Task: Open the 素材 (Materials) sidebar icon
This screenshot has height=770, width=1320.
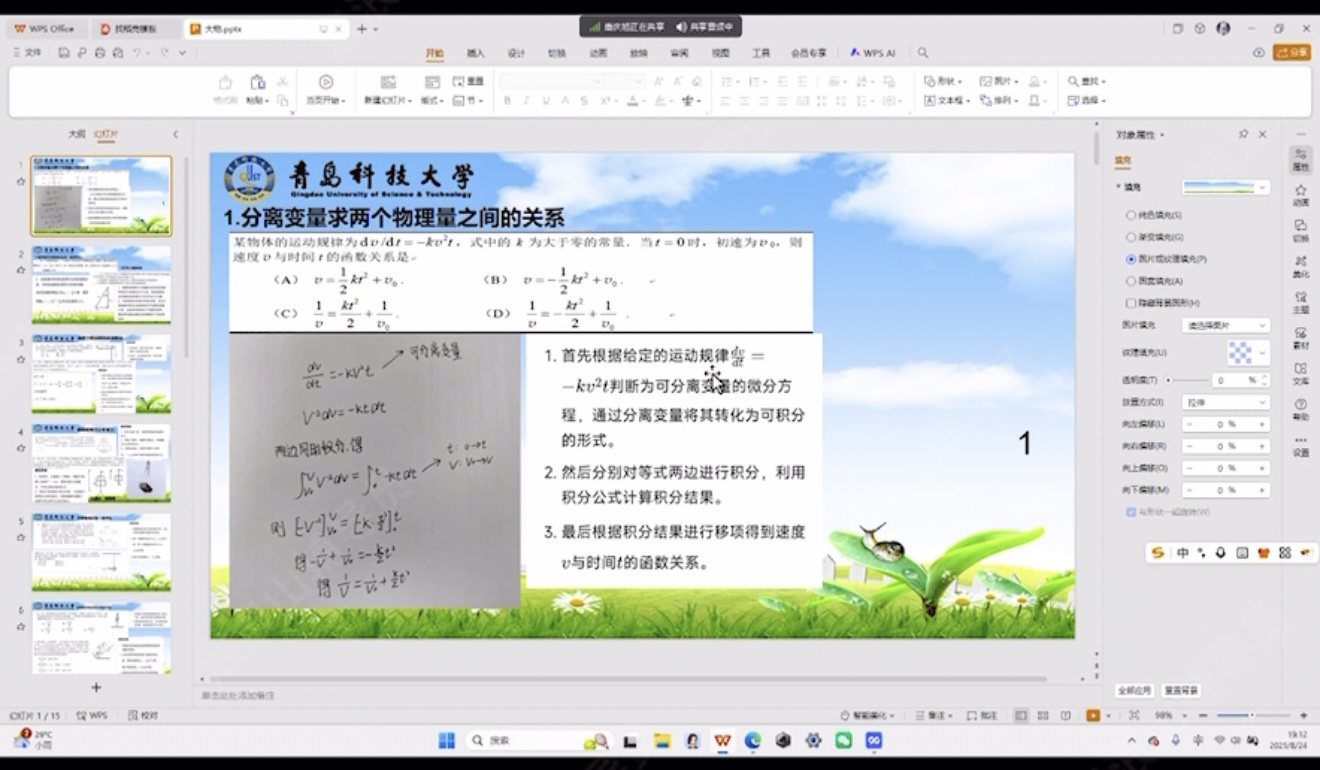Action: [x=1300, y=337]
